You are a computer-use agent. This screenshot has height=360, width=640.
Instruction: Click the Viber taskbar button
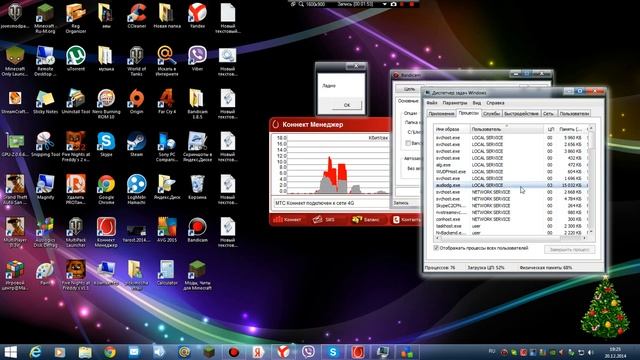308,352
